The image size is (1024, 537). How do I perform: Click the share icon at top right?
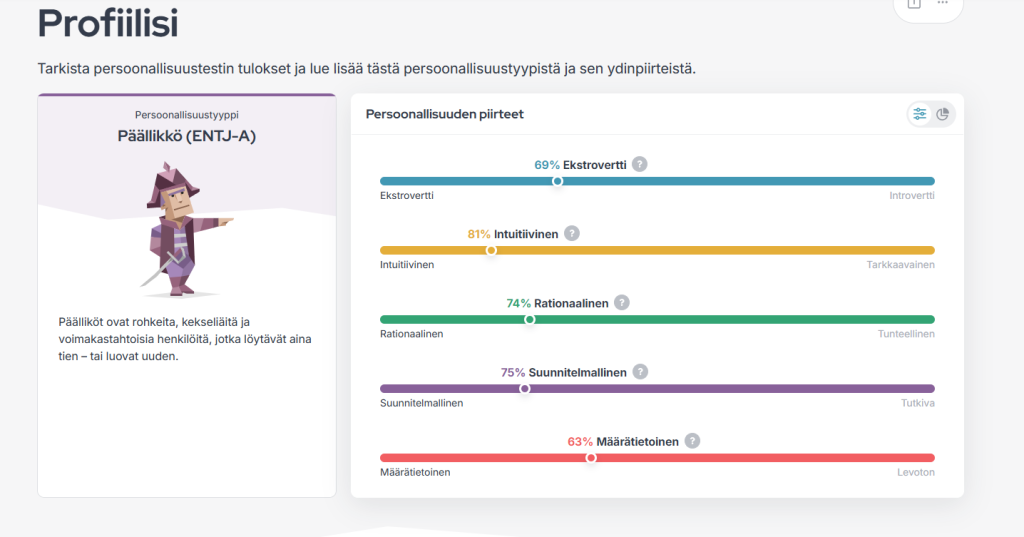[x=913, y=4]
